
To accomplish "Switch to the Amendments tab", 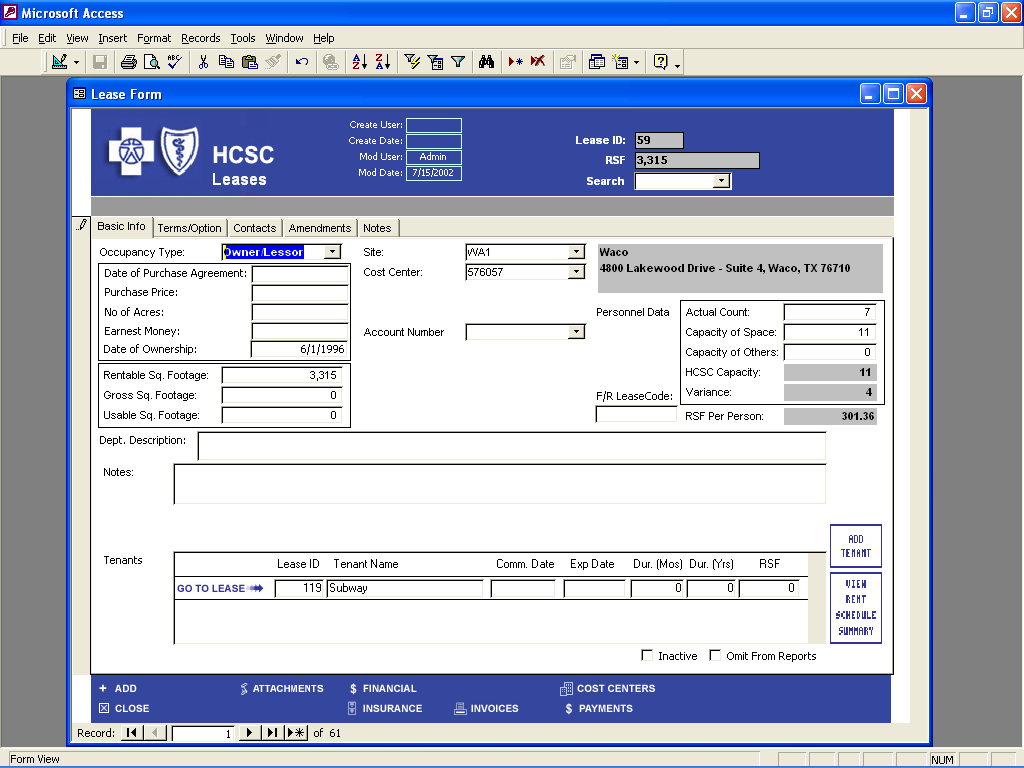I will (320, 228).
